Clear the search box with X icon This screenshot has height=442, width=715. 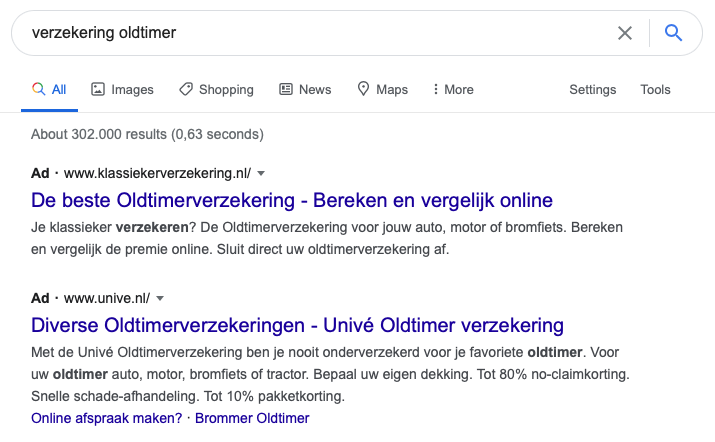(x=625, y=33)
